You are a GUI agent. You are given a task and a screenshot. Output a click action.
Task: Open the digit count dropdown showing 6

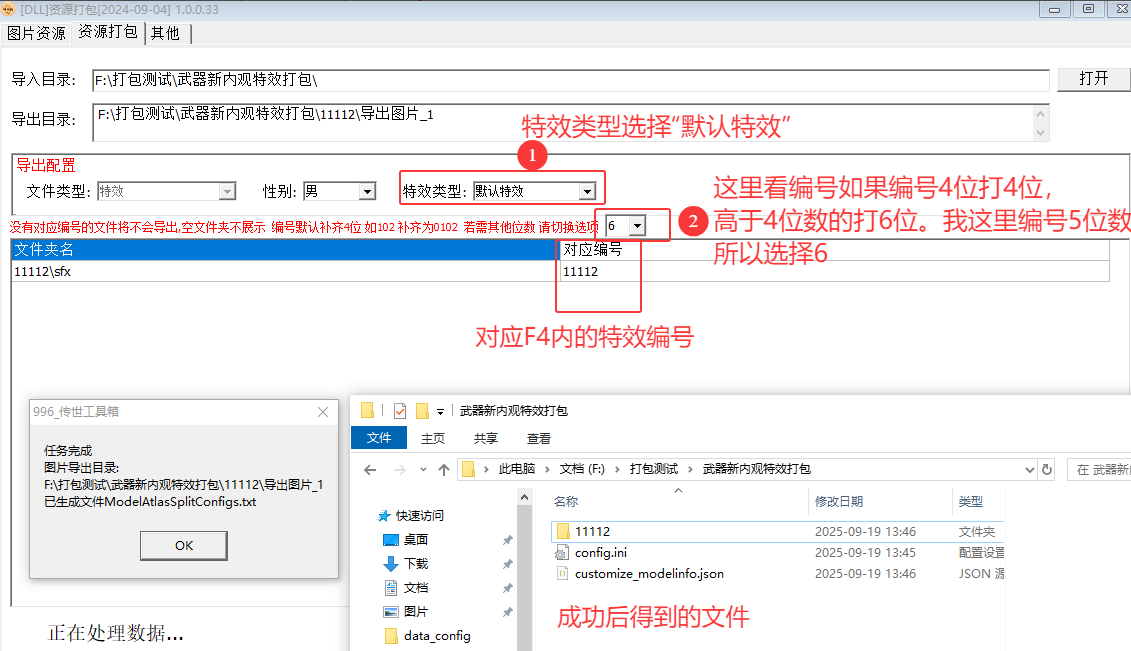(635, 227)
